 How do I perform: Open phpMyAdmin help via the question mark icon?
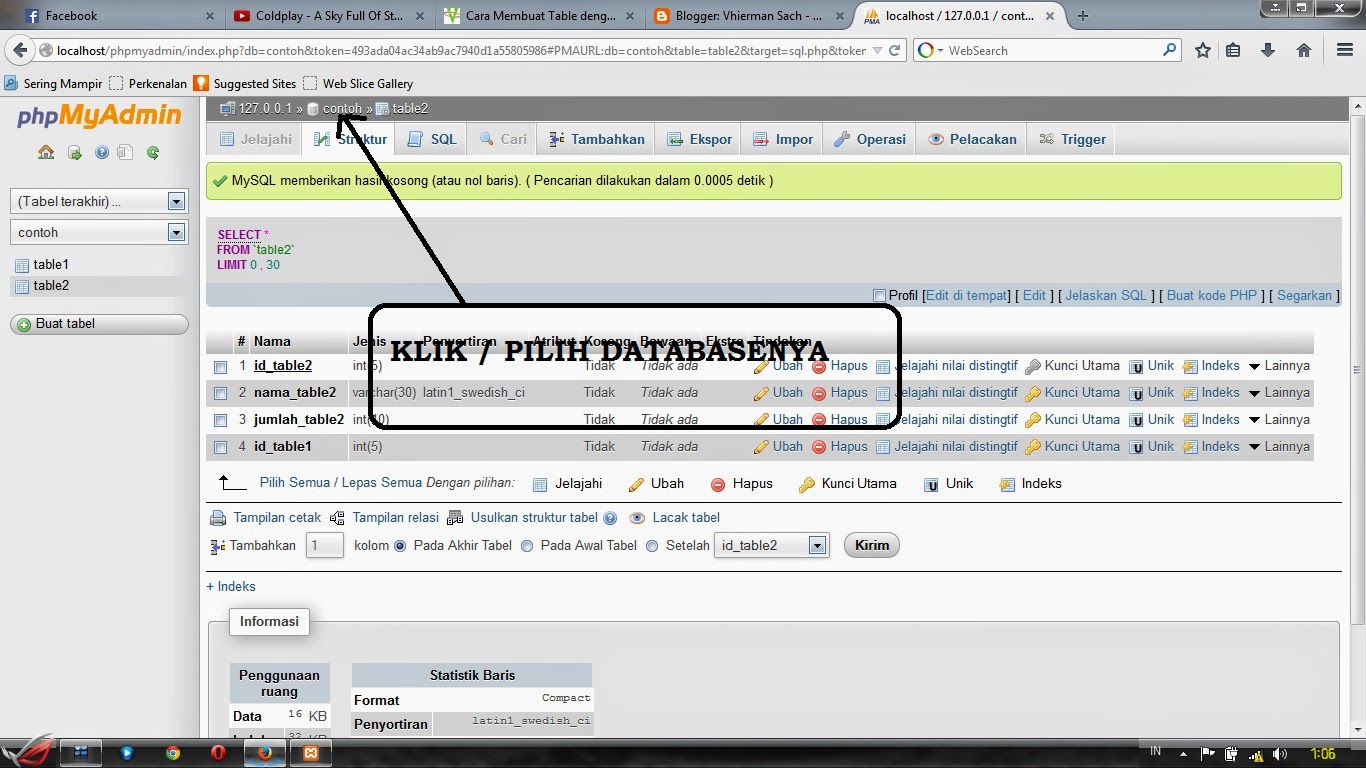[100, 152]
